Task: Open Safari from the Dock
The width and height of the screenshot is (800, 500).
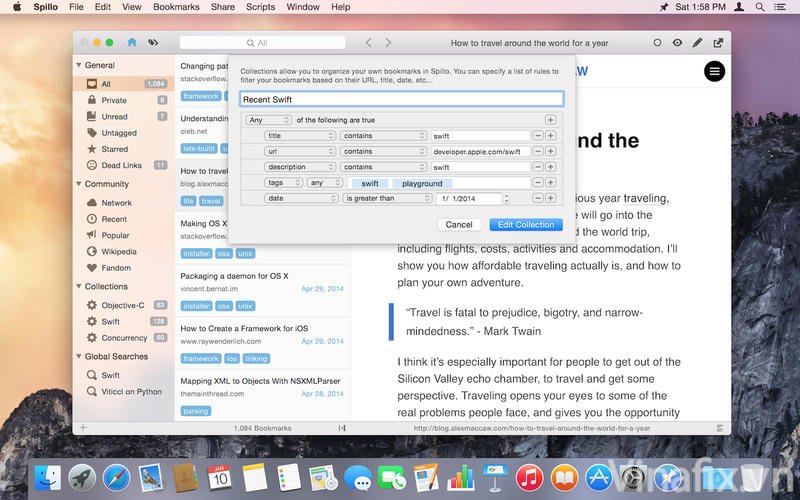Action: pos(116,478)
